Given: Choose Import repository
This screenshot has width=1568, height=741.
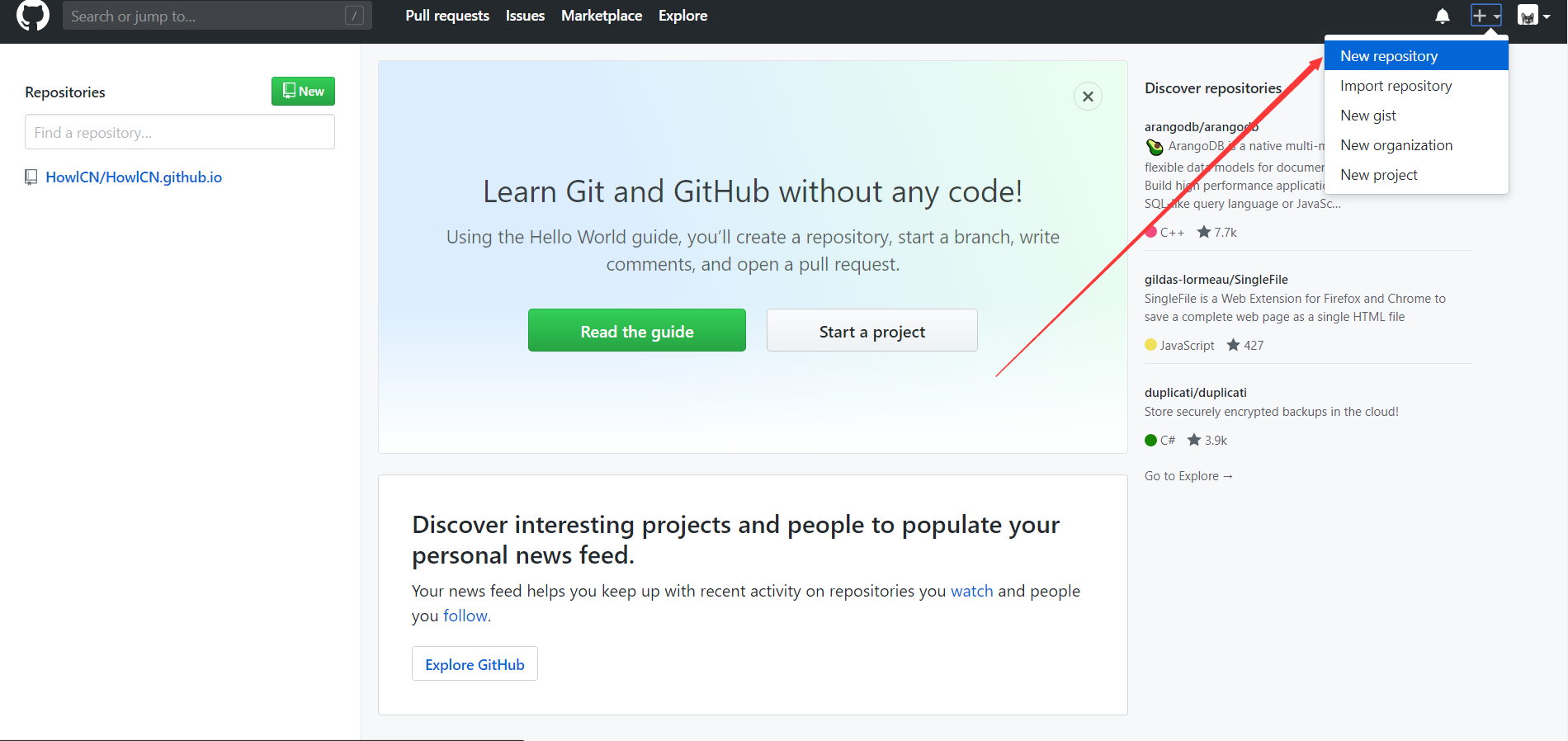Looking at the screenshot, I should coord(1416,86).
